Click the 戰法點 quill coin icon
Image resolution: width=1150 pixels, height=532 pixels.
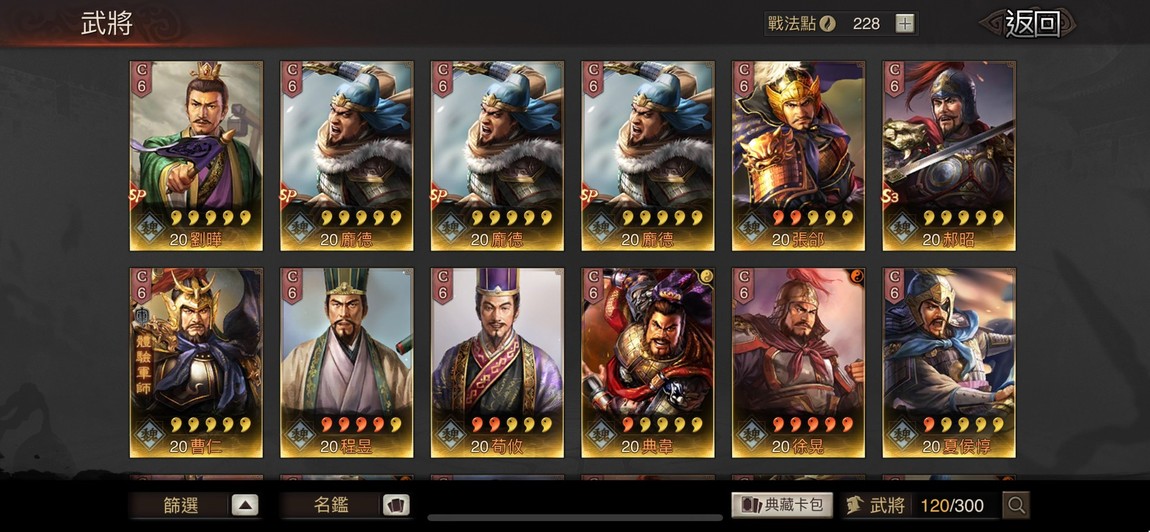click(x=828, y=23)
